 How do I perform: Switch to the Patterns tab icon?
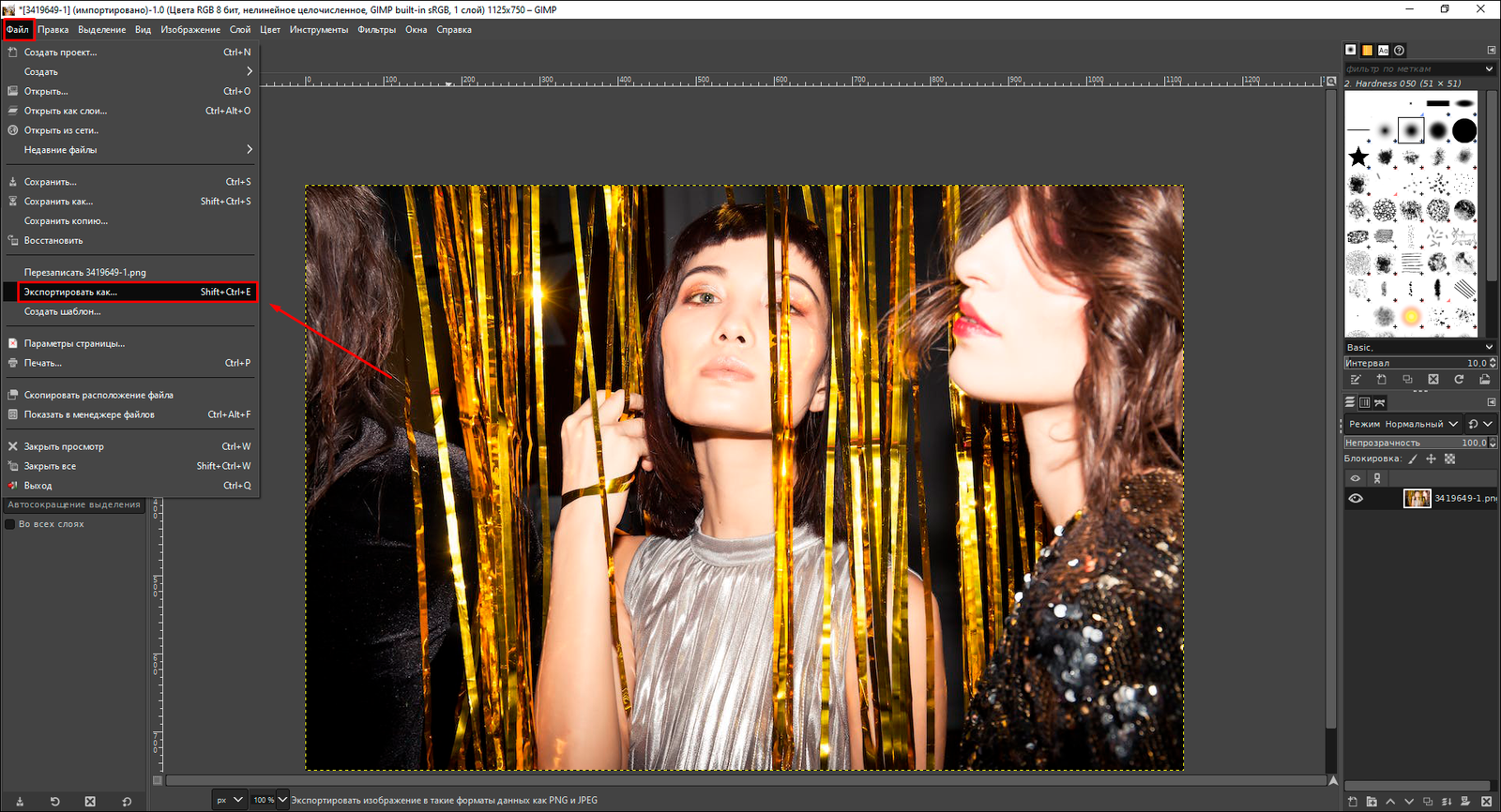coord(1367,50)
